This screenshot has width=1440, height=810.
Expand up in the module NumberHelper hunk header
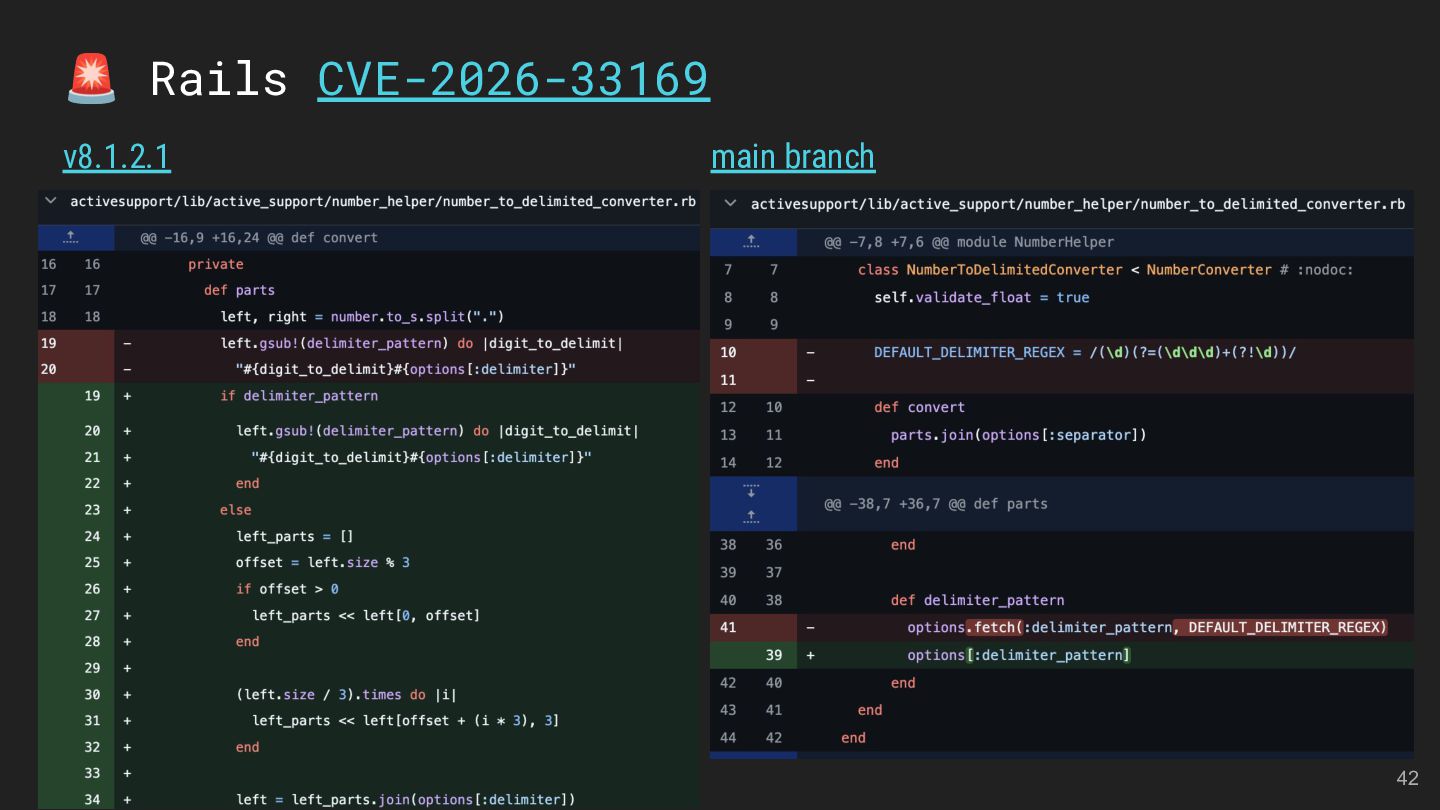tap(752, 242)
